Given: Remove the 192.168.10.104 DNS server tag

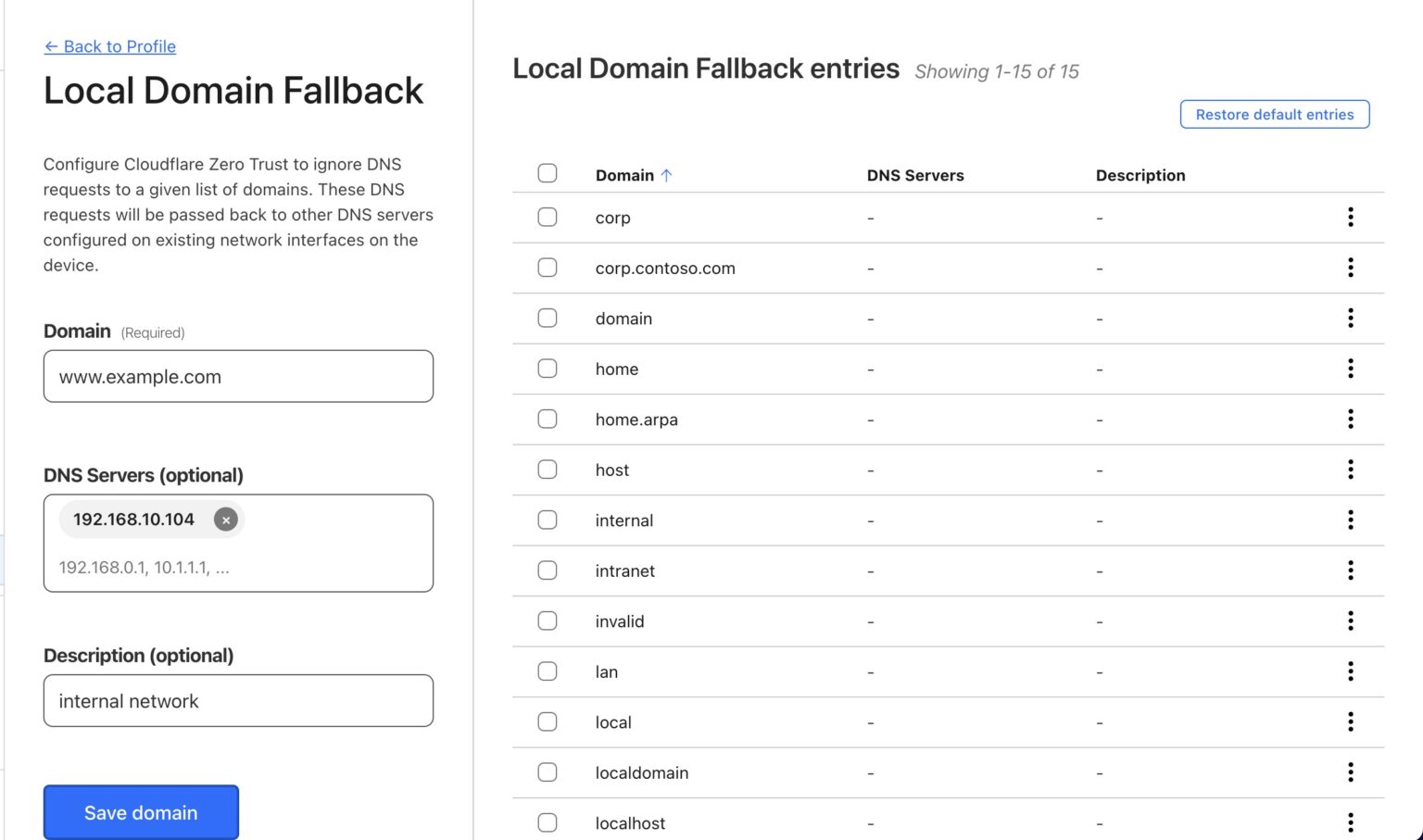Looking at the screenshot, I should [x=226, y=520].
